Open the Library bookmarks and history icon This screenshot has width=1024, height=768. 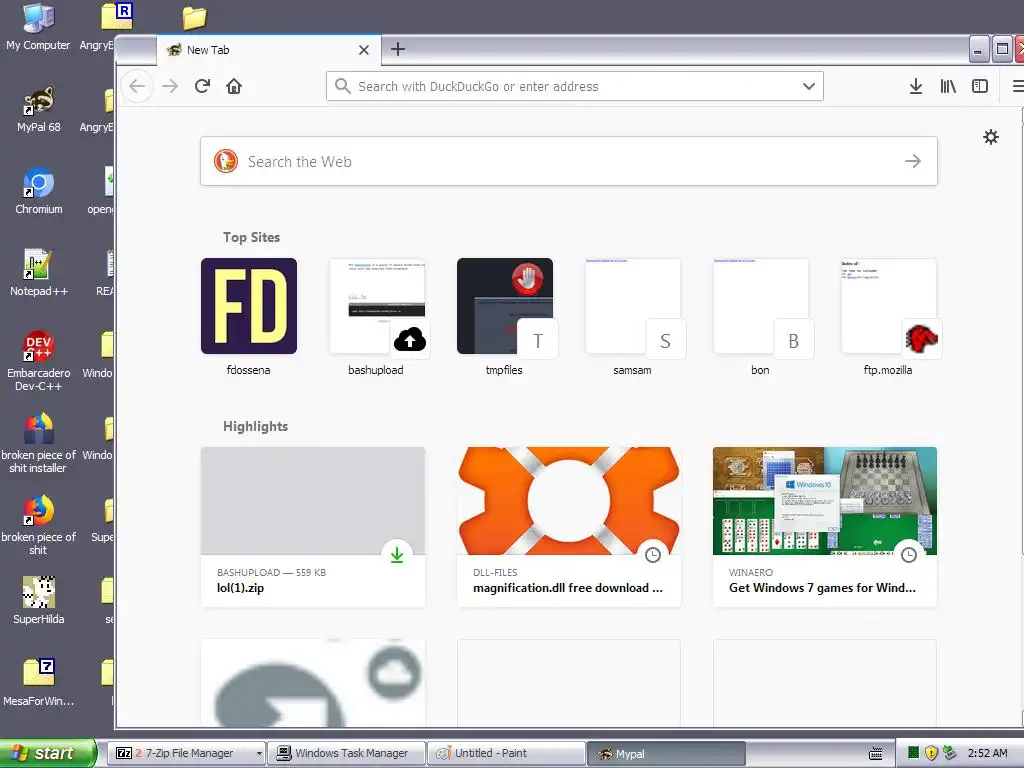[x=948, y=86]
